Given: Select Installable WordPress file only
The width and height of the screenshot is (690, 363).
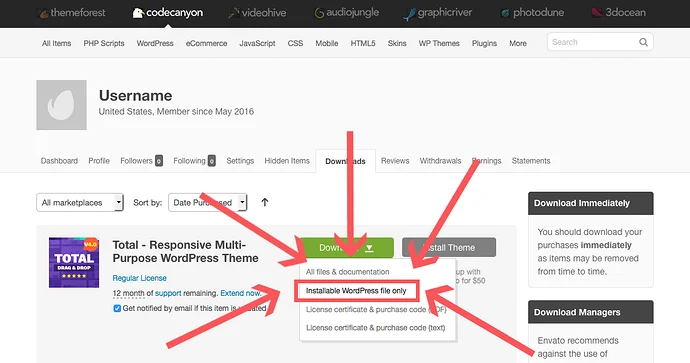Looking at the screenshot, I should pyautogui.click(x=356, y=291).
